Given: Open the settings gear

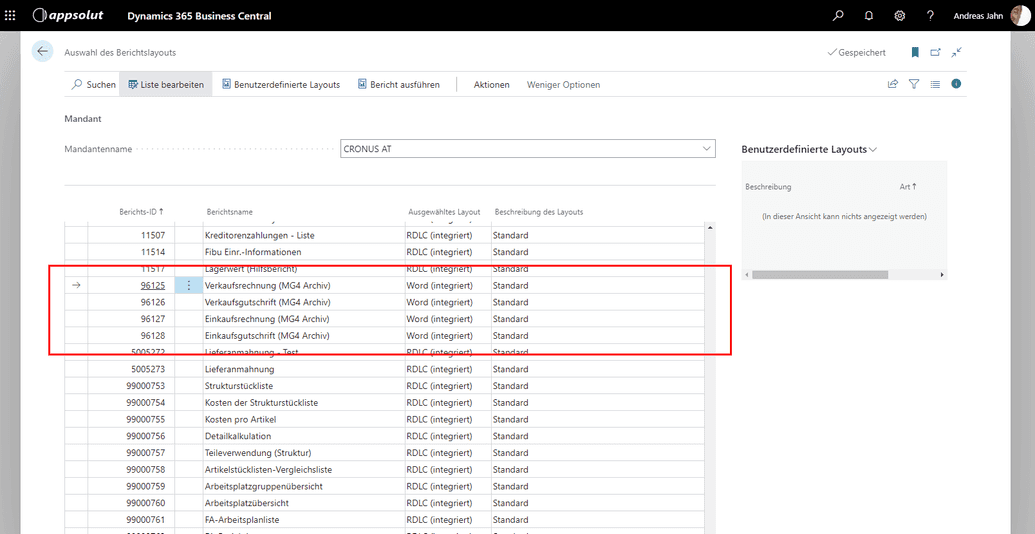Looking at the screenshot, I should click(x=899, y=16).
